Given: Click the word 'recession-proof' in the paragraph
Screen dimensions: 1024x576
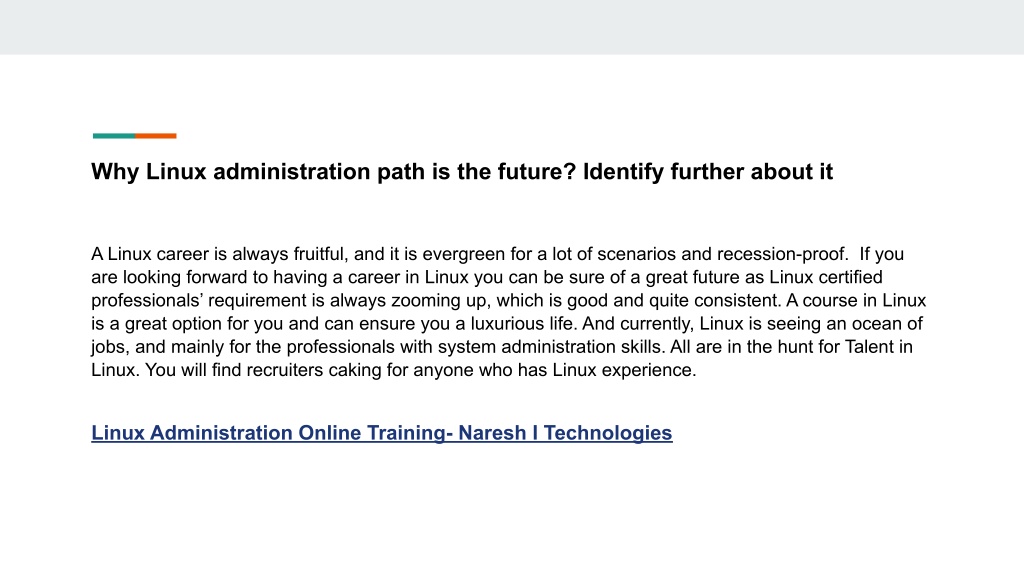Looking at the screenshot, I should [x=782, y=254].
